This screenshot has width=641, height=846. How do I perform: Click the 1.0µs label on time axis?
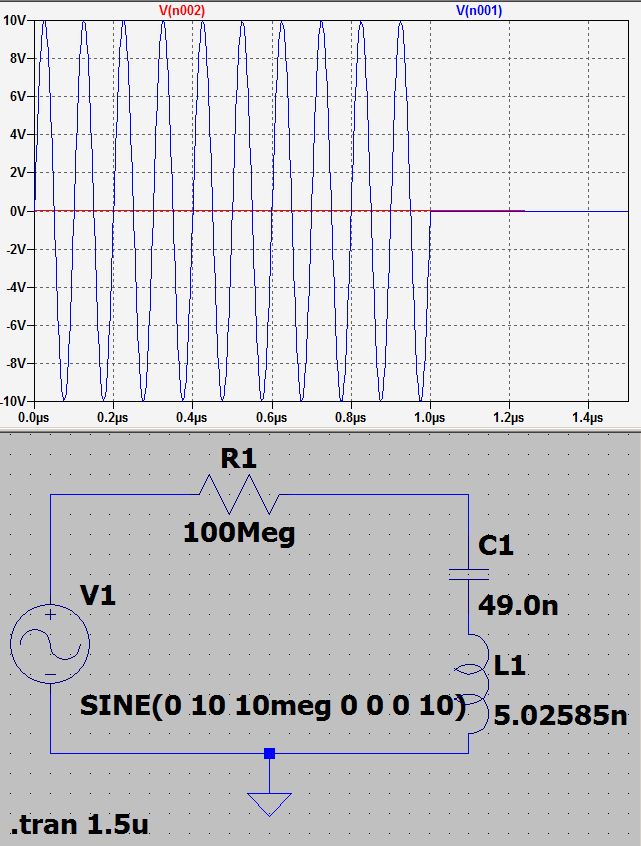click(x=429, y=417)
